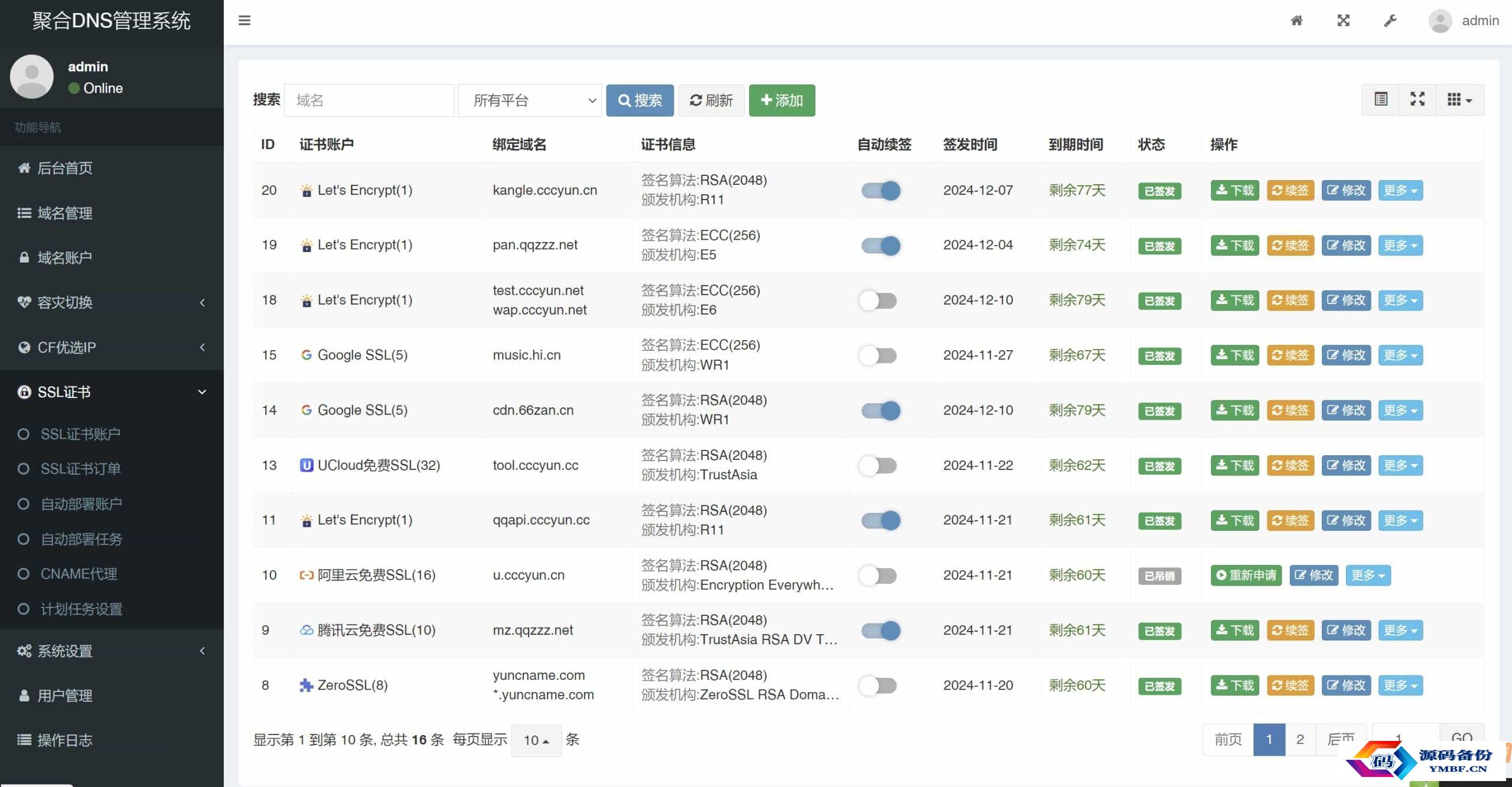Enable auto-renew for music.hi.cn
Image resolution: width=1512 pixels, height=787 pixels.
pos(878,355)
